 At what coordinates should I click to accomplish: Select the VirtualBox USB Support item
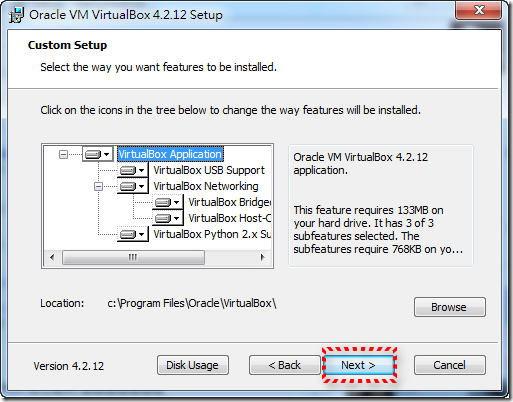pyautogui.click(x=209, y=170)
